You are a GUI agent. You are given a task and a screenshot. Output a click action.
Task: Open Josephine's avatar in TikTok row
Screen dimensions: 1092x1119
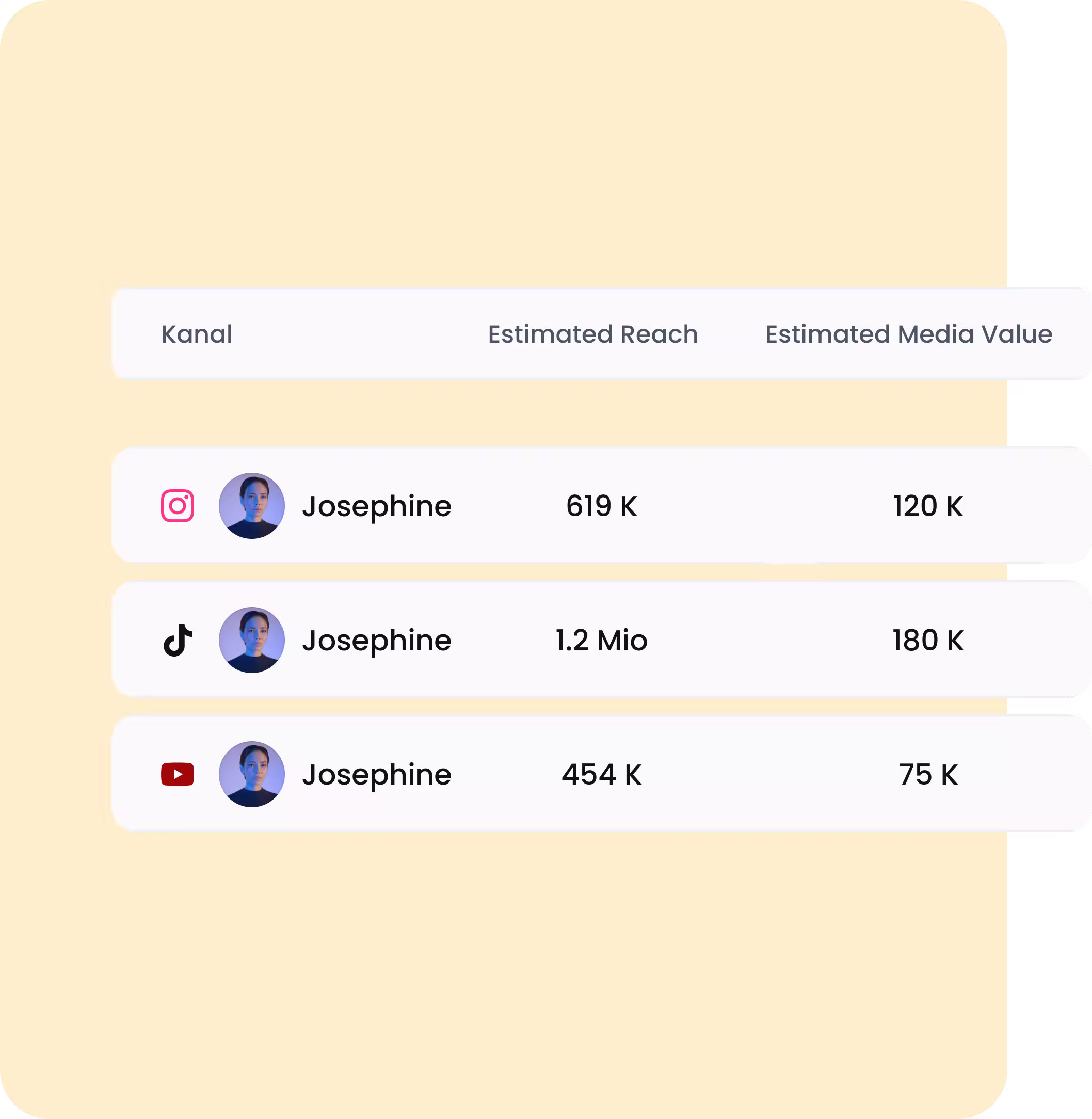[x=252, y=640]
